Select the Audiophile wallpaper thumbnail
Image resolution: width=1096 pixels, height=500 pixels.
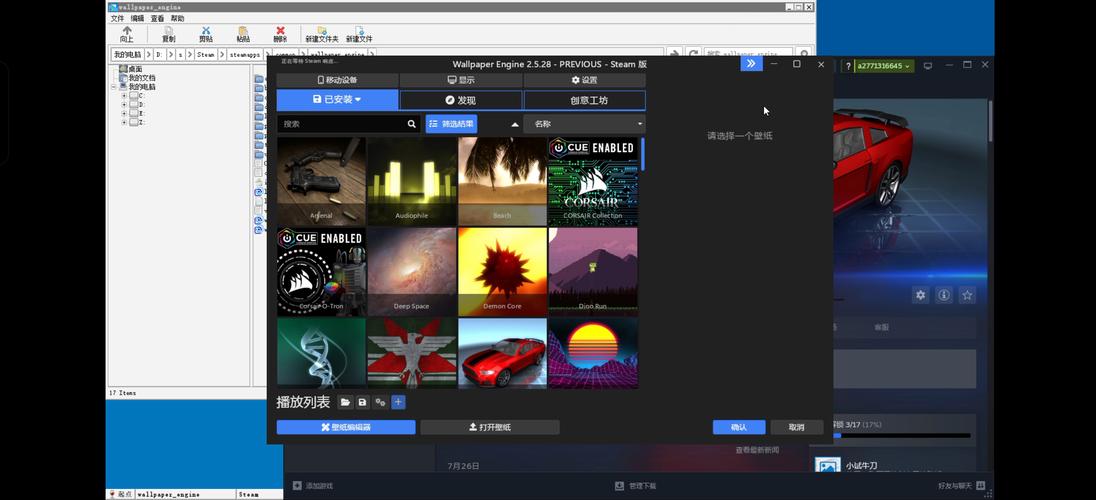412,181
